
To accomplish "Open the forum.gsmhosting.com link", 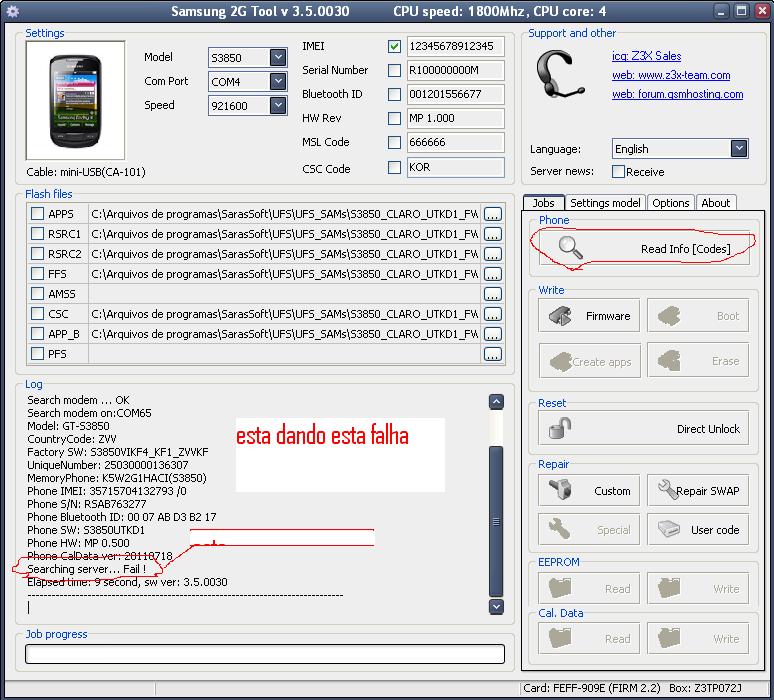I will (x=678, y=94).
